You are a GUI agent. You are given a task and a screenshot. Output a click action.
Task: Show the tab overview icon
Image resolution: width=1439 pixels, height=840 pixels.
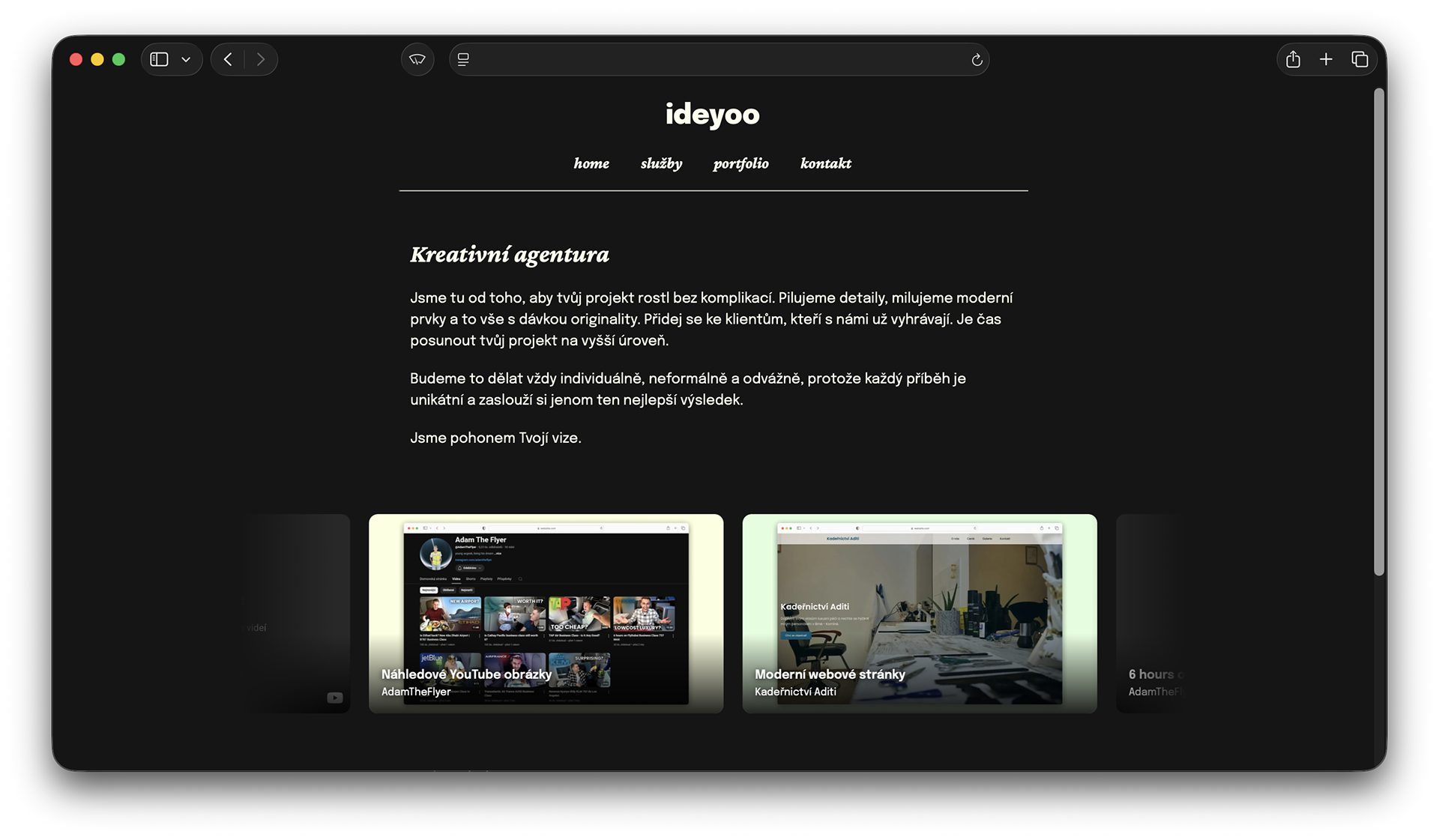pyautogui.click(x=1360, y=59)
